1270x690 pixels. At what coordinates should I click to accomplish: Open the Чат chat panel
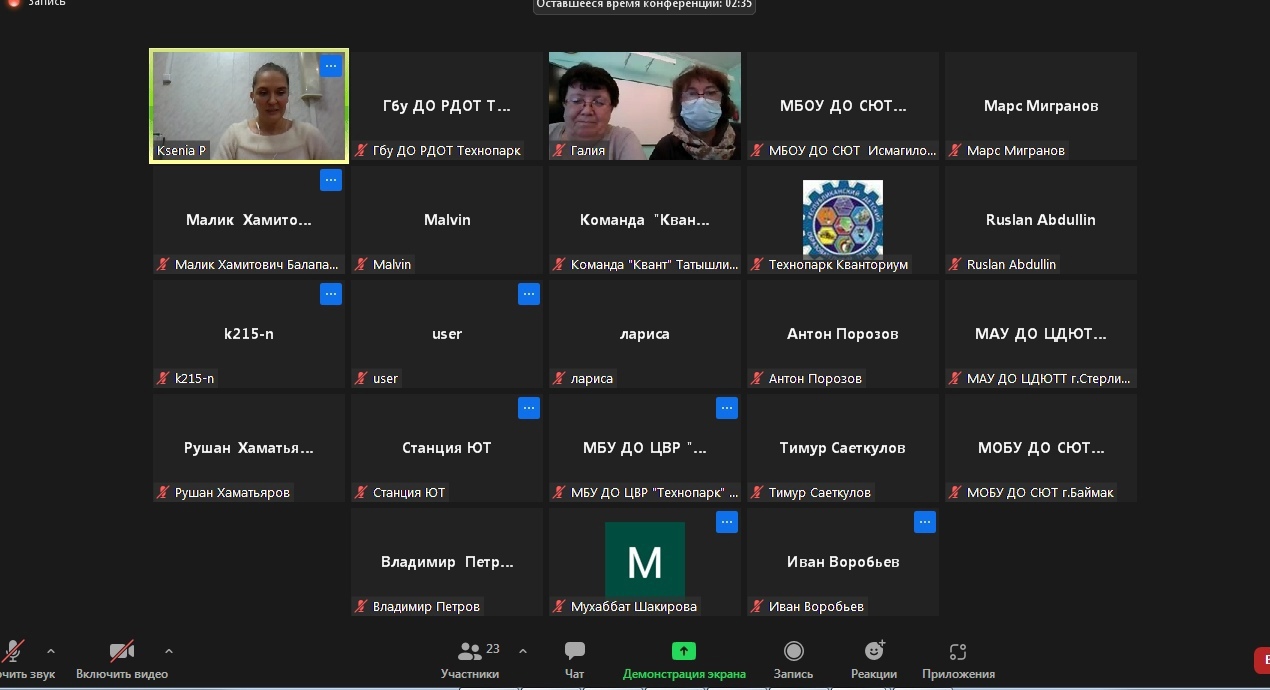(x=574, y=660)
